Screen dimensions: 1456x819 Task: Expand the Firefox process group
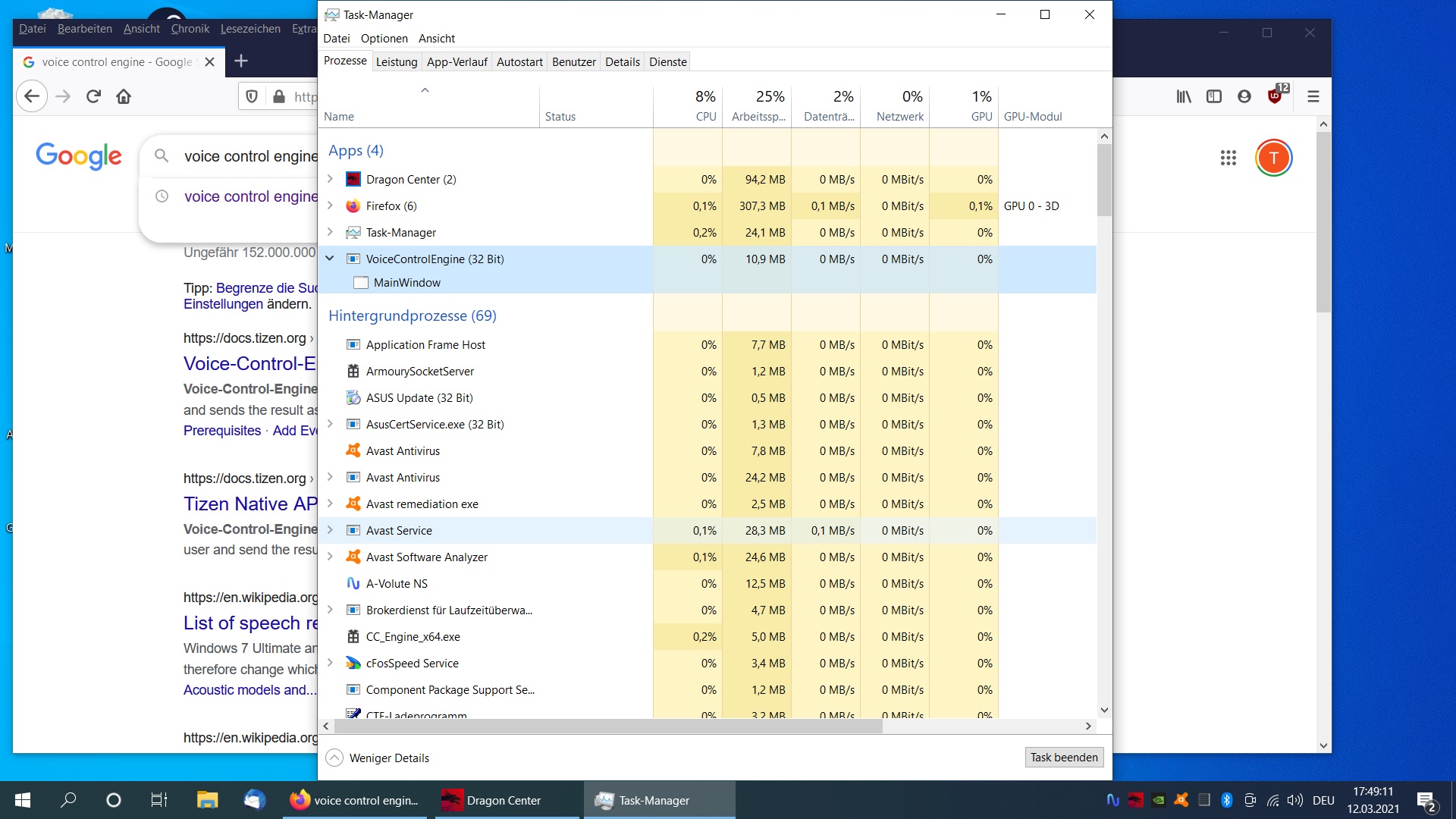pyautogui.click(x=330, y=206)
